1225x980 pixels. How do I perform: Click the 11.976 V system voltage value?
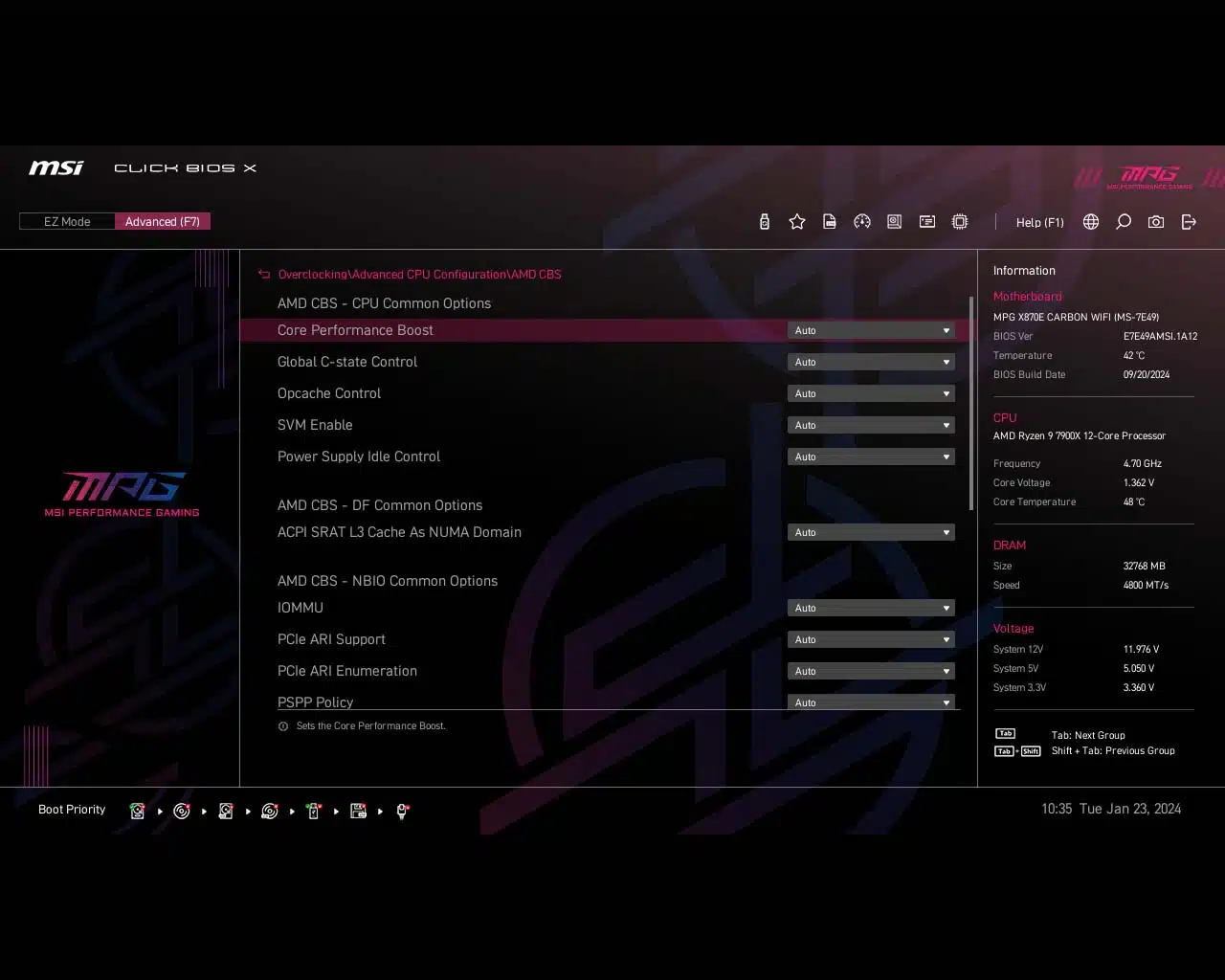coord(1141,649)
